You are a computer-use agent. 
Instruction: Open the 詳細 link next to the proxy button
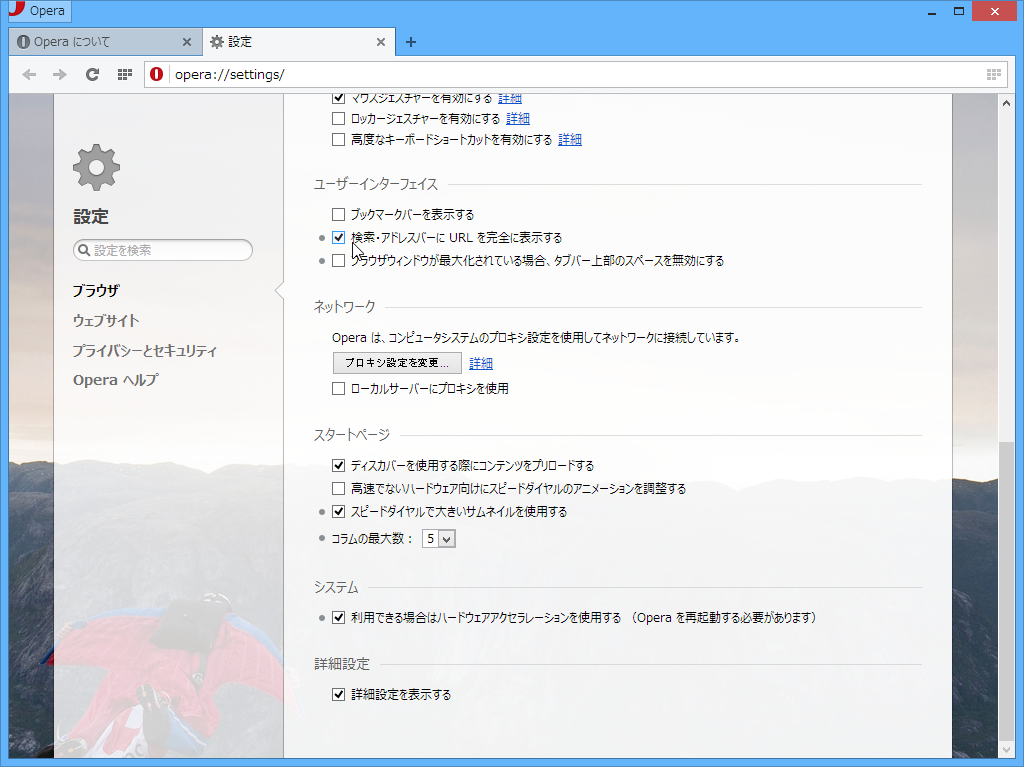(480, 363)
